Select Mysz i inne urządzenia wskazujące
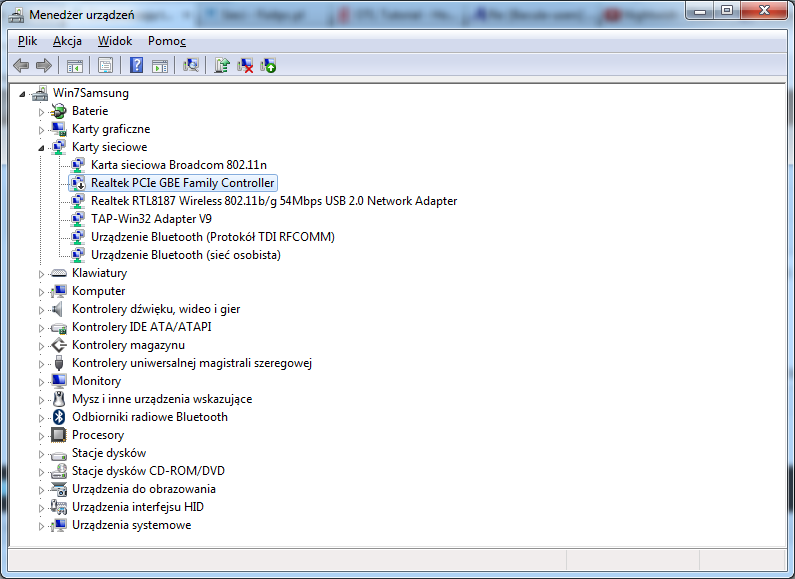 point(162,399)
